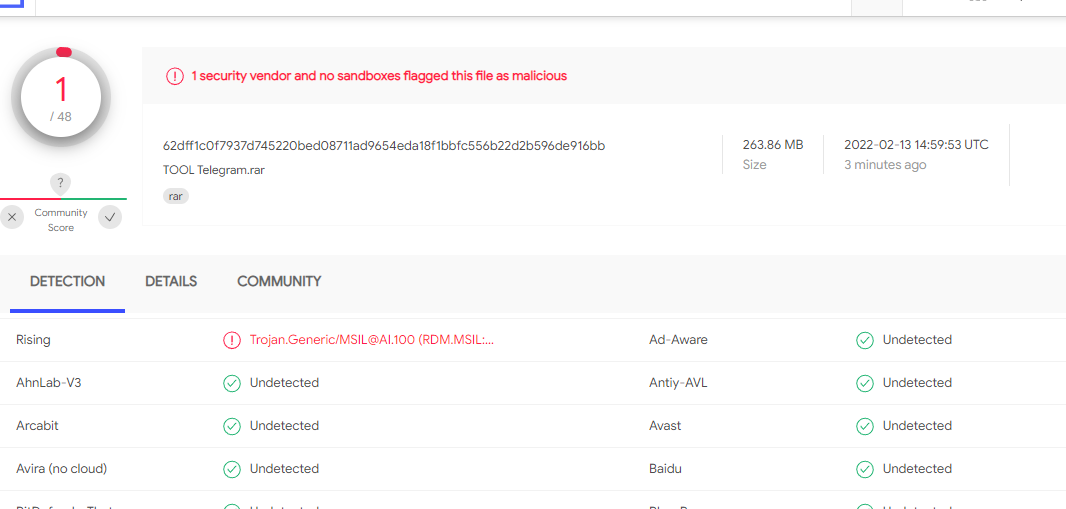Click the file SHA-256 hash
This screenshot has height=509, width=1066.
click(x=384, y=146)
